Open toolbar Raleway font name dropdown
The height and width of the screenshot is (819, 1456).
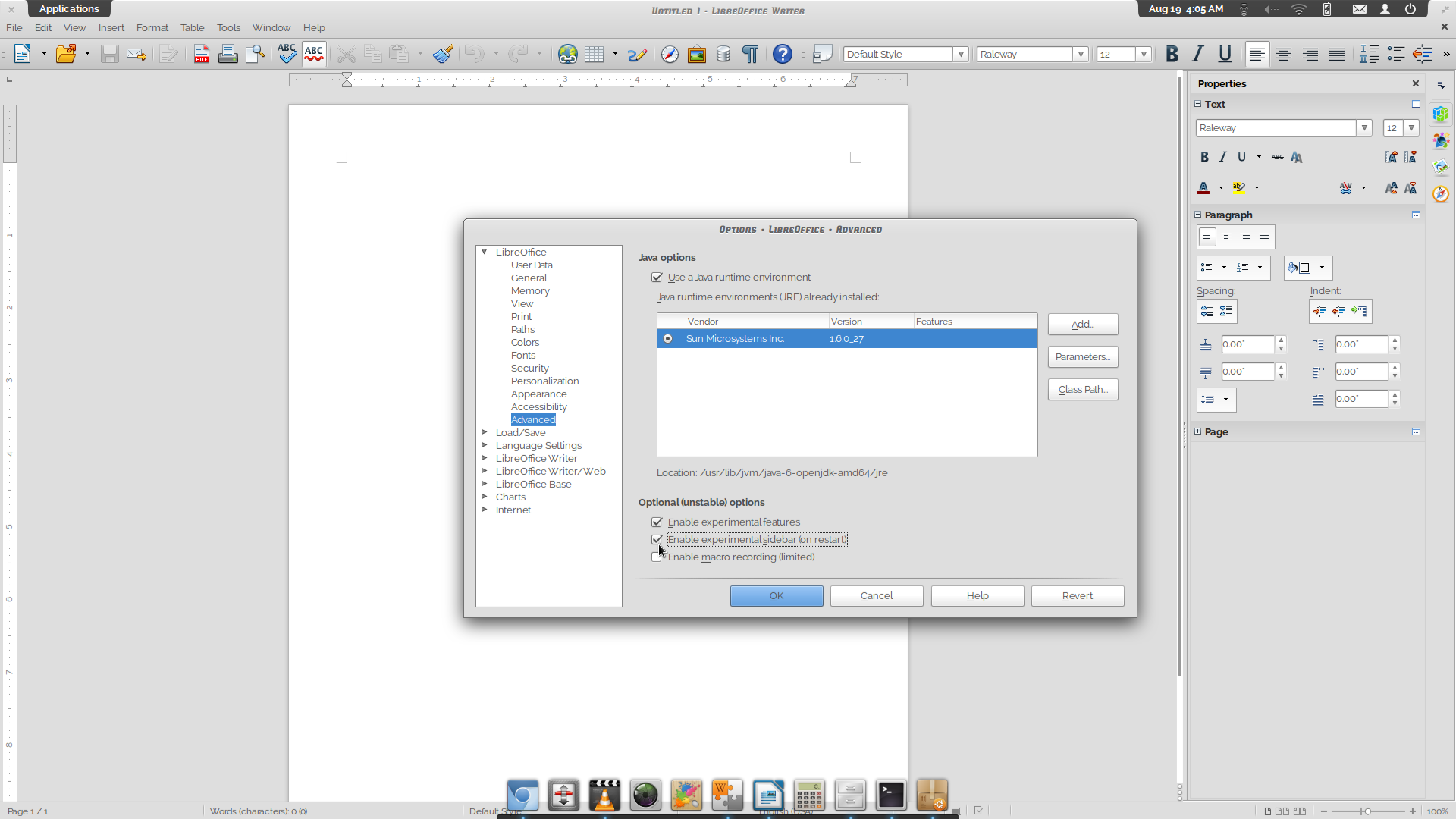1081,54
